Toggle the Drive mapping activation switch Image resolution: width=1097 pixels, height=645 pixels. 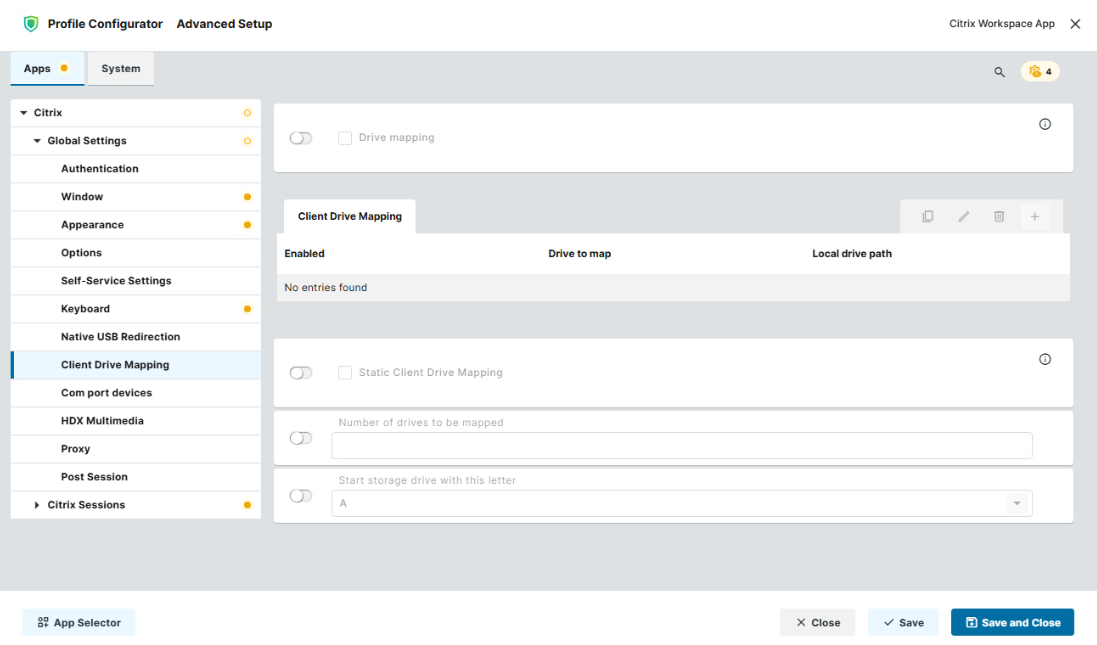pos(301,138)
